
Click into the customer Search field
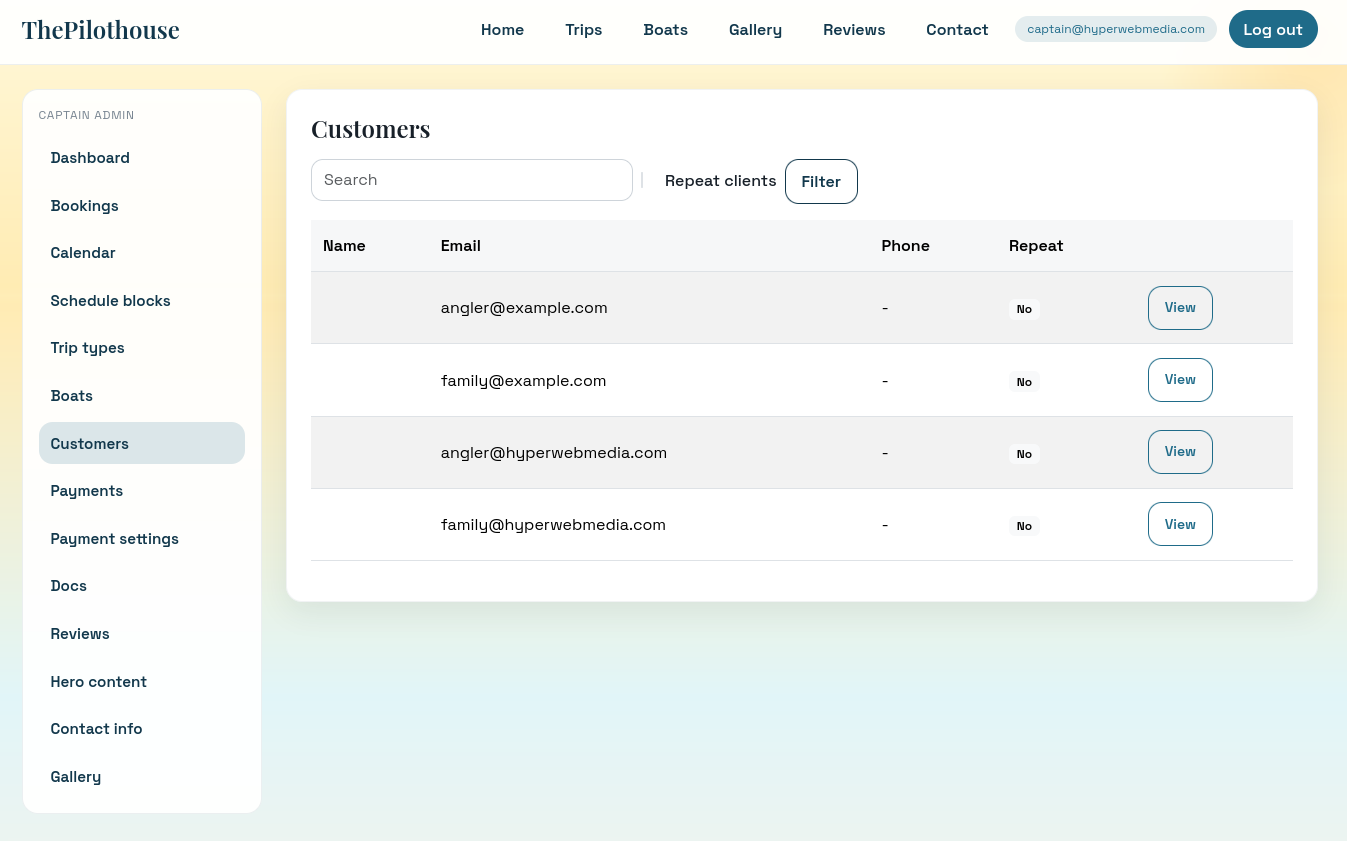[471, 180]
